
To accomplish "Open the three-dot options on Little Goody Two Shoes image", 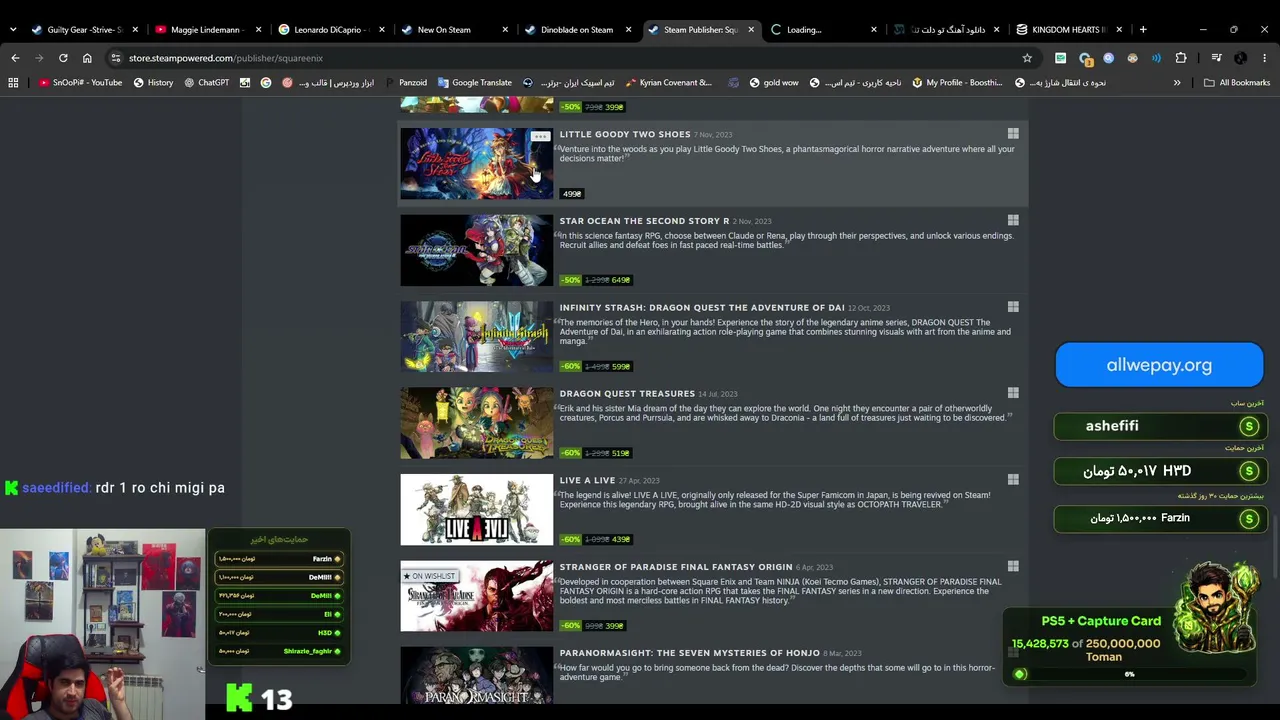I will click(540, 137).
